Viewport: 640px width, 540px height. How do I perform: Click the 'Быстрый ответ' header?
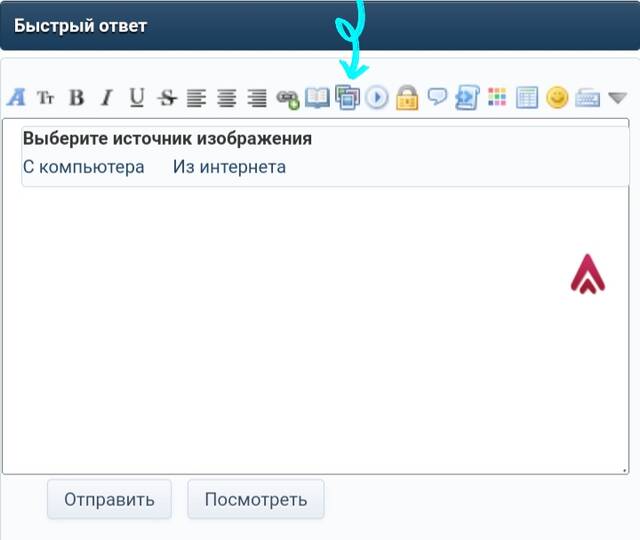(x=80, y=26)
